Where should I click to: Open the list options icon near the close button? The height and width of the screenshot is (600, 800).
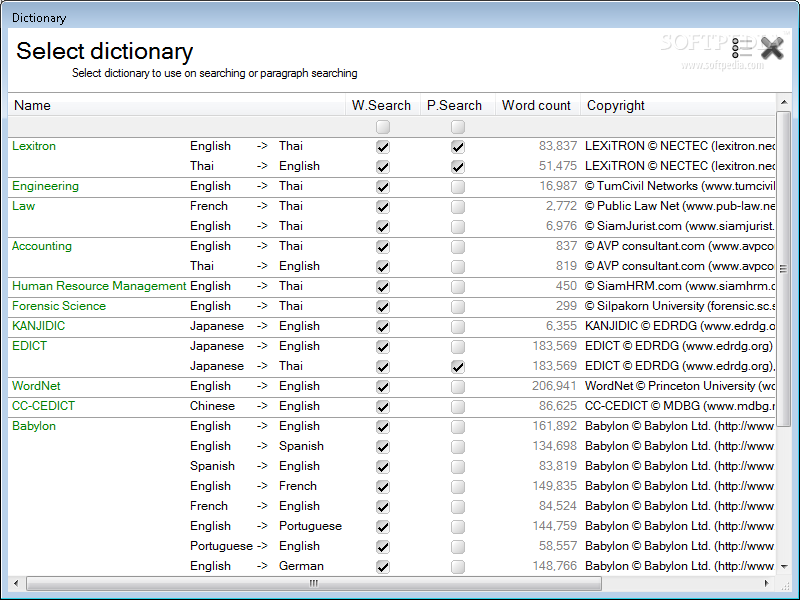tap(741, 48)
